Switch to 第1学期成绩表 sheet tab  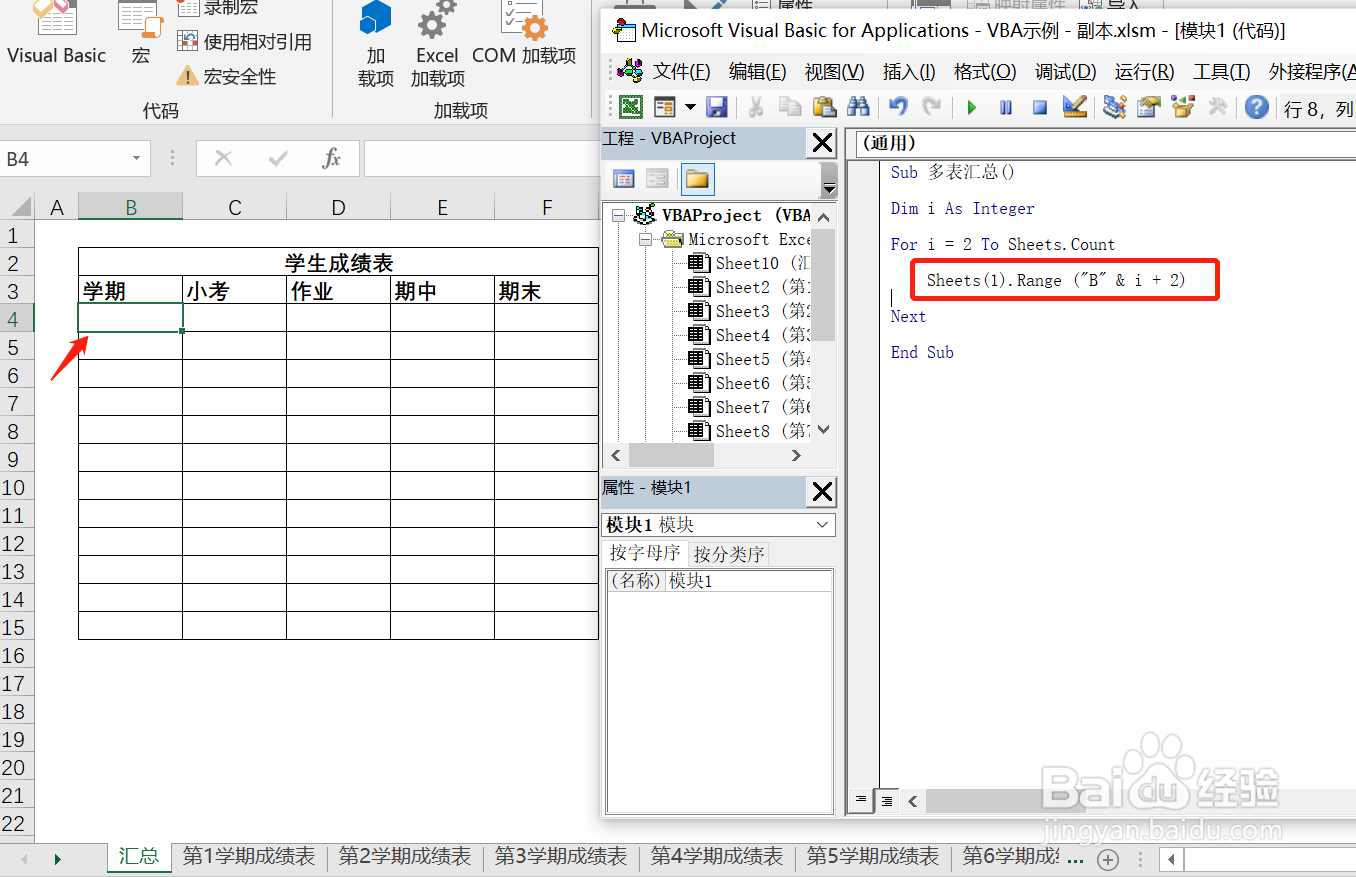point(248,857)
